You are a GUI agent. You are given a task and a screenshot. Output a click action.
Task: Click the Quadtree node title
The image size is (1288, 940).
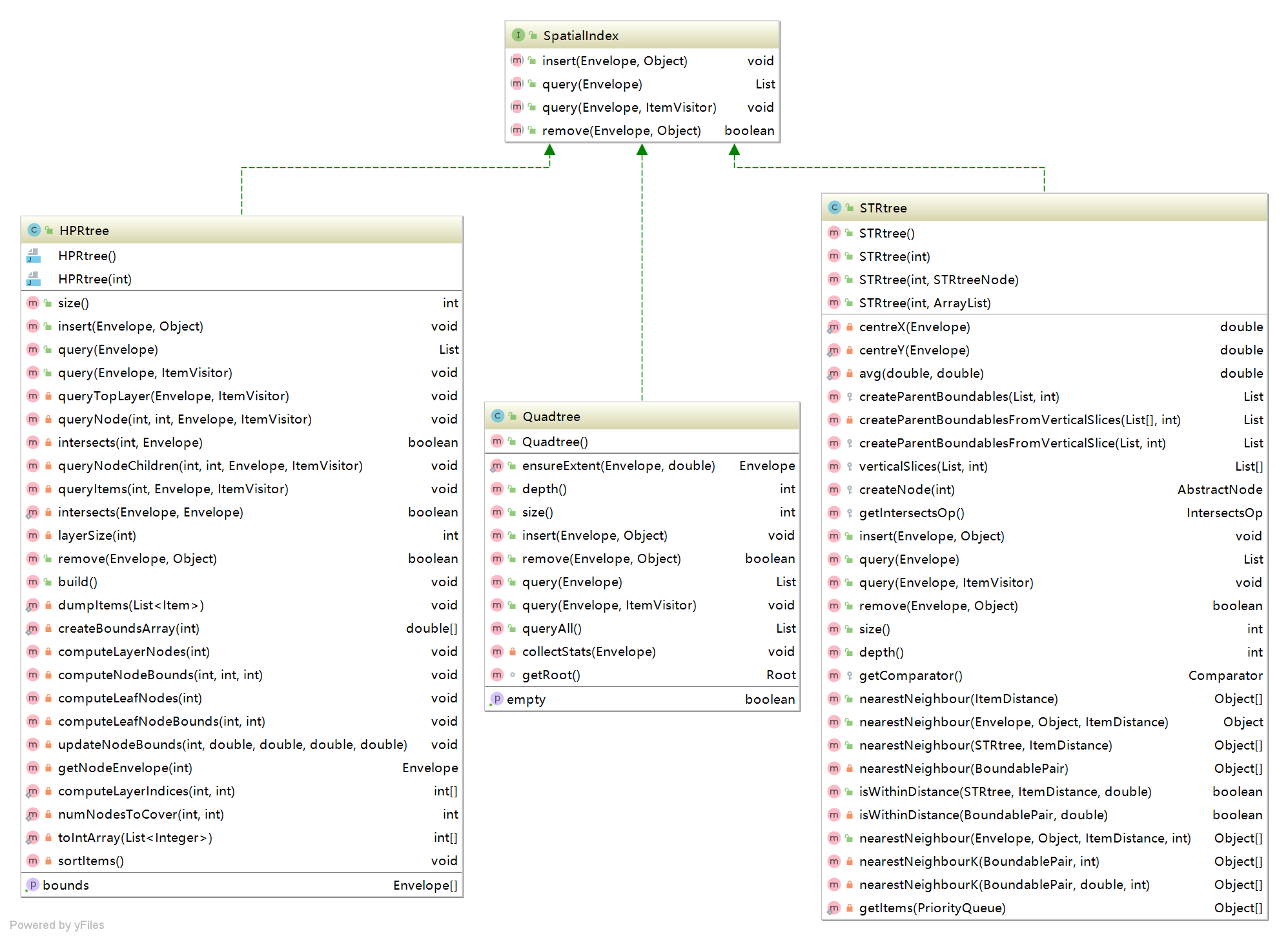pyautogui.click(x=551, y=416)
